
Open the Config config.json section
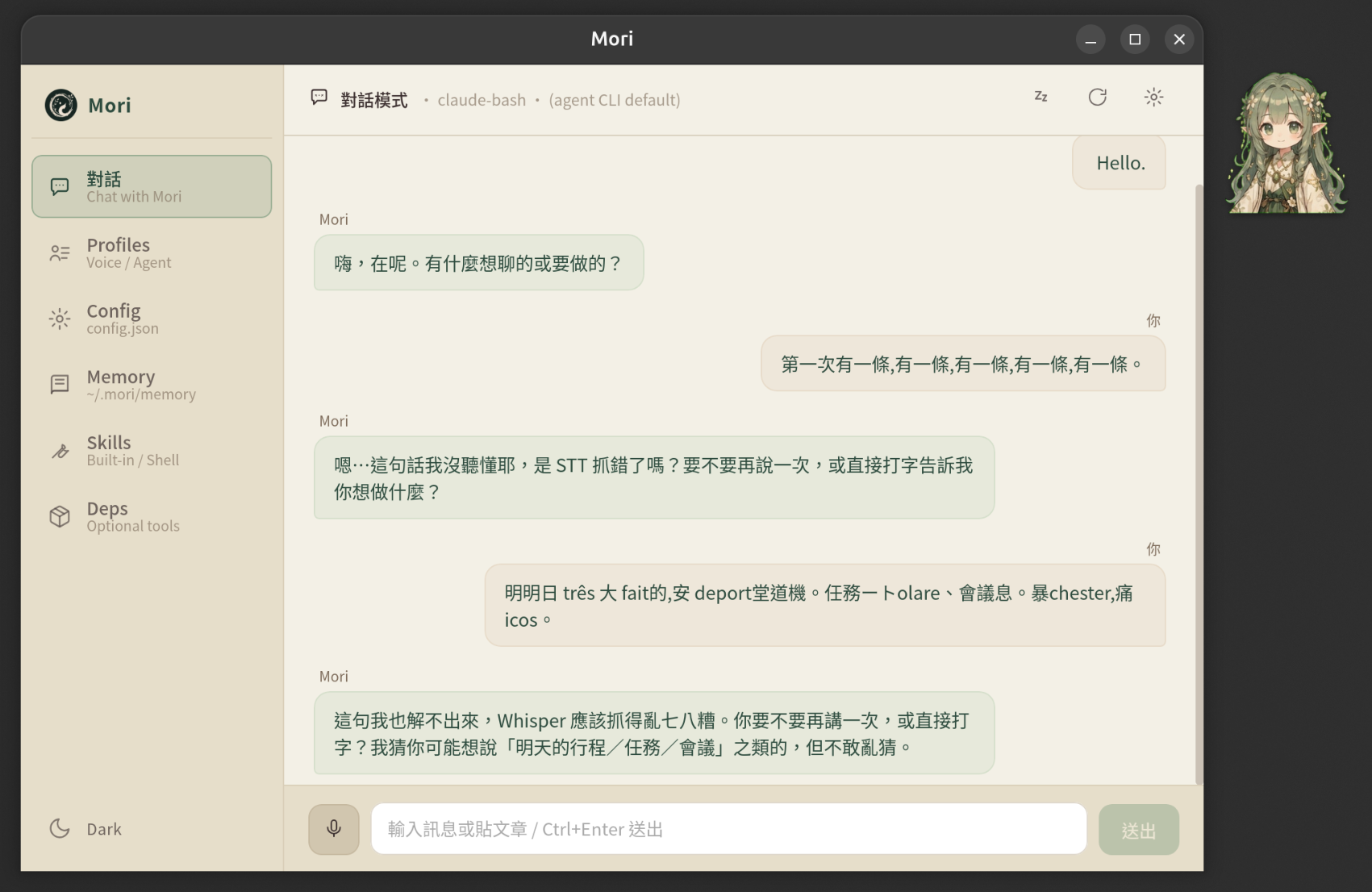point(152,319)
